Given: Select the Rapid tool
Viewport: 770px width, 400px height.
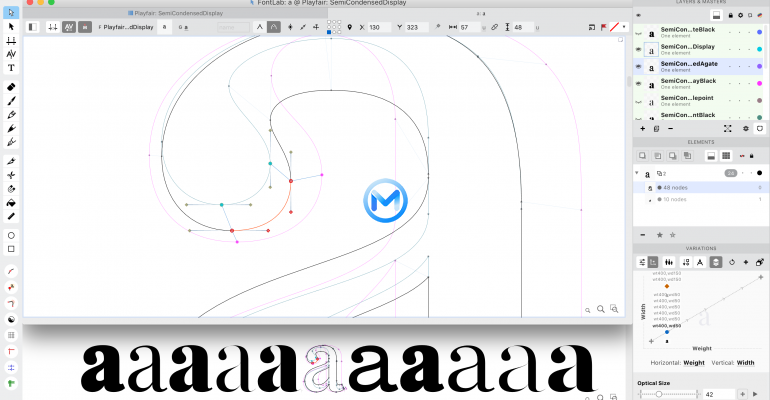Looking at the screenshot, I should pyautogui.click(x=11, y=142).
